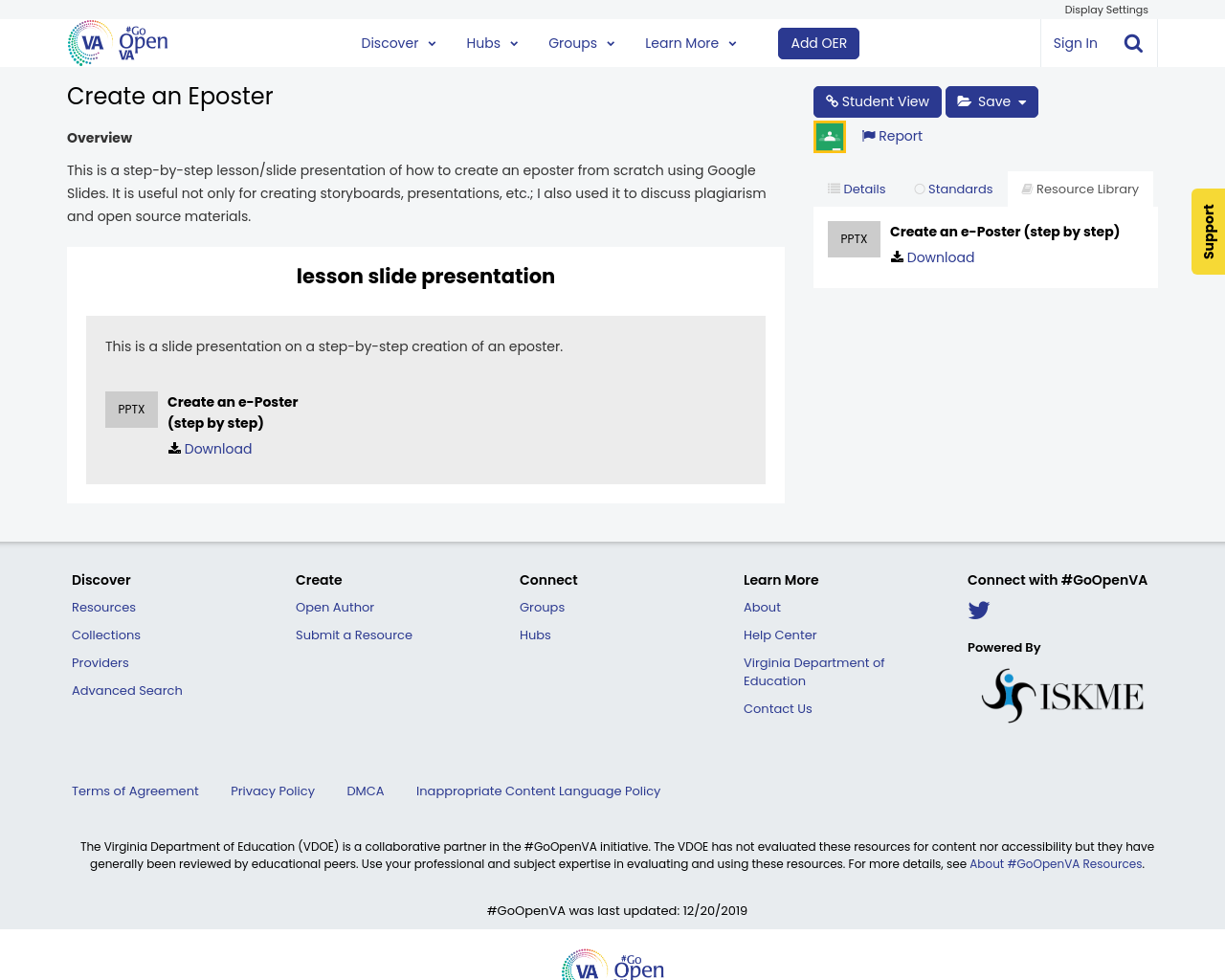Open the yellow Support tab
1225x980 pixels.
coord(1208,232)
